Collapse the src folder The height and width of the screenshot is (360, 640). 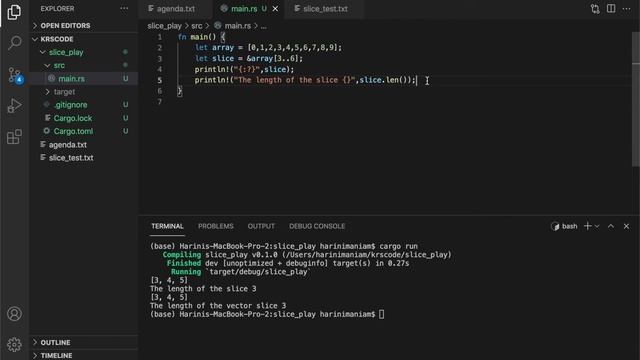84,65
